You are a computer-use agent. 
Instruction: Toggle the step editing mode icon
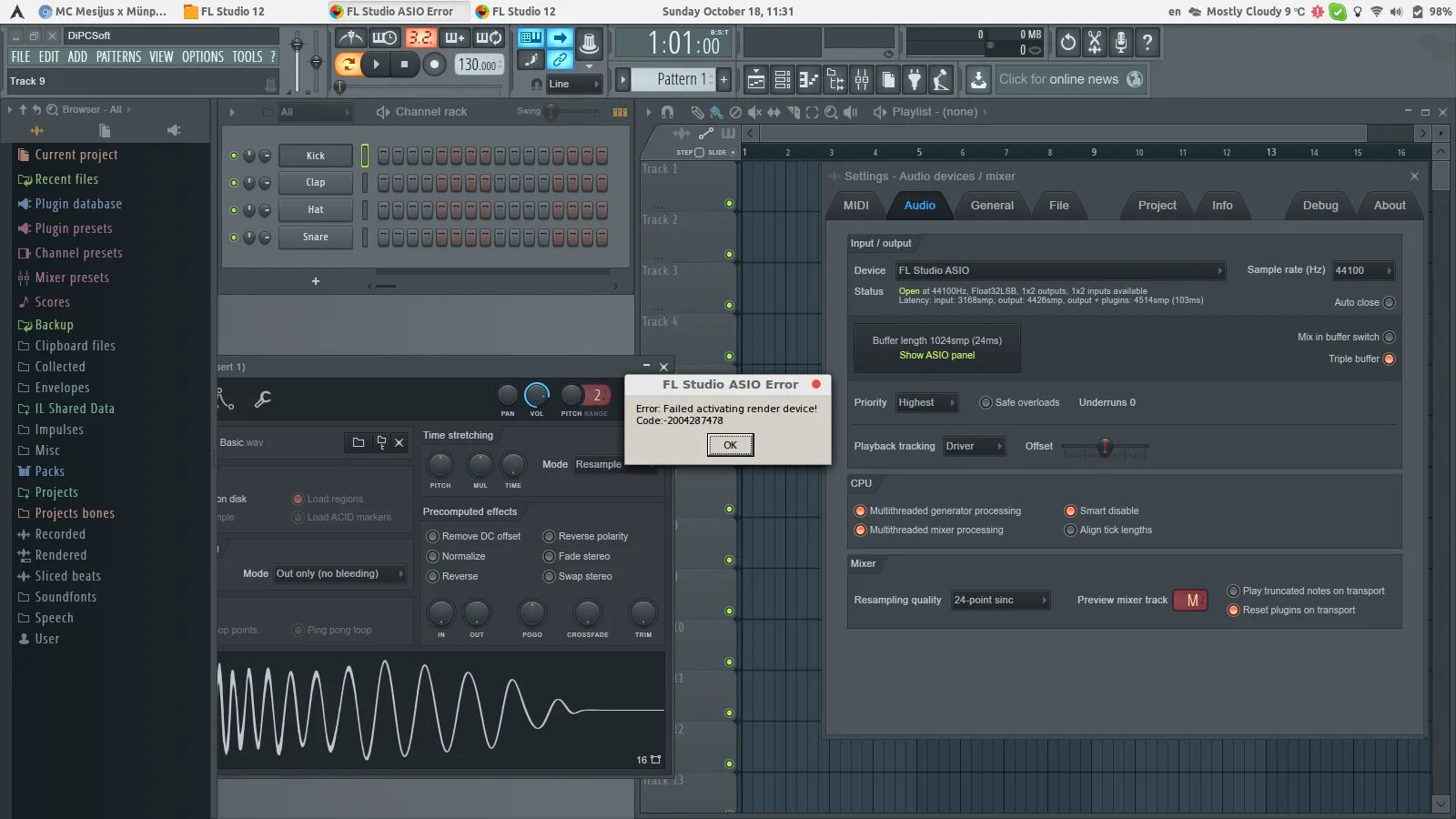pyautogui.click(x=531, y=60)
